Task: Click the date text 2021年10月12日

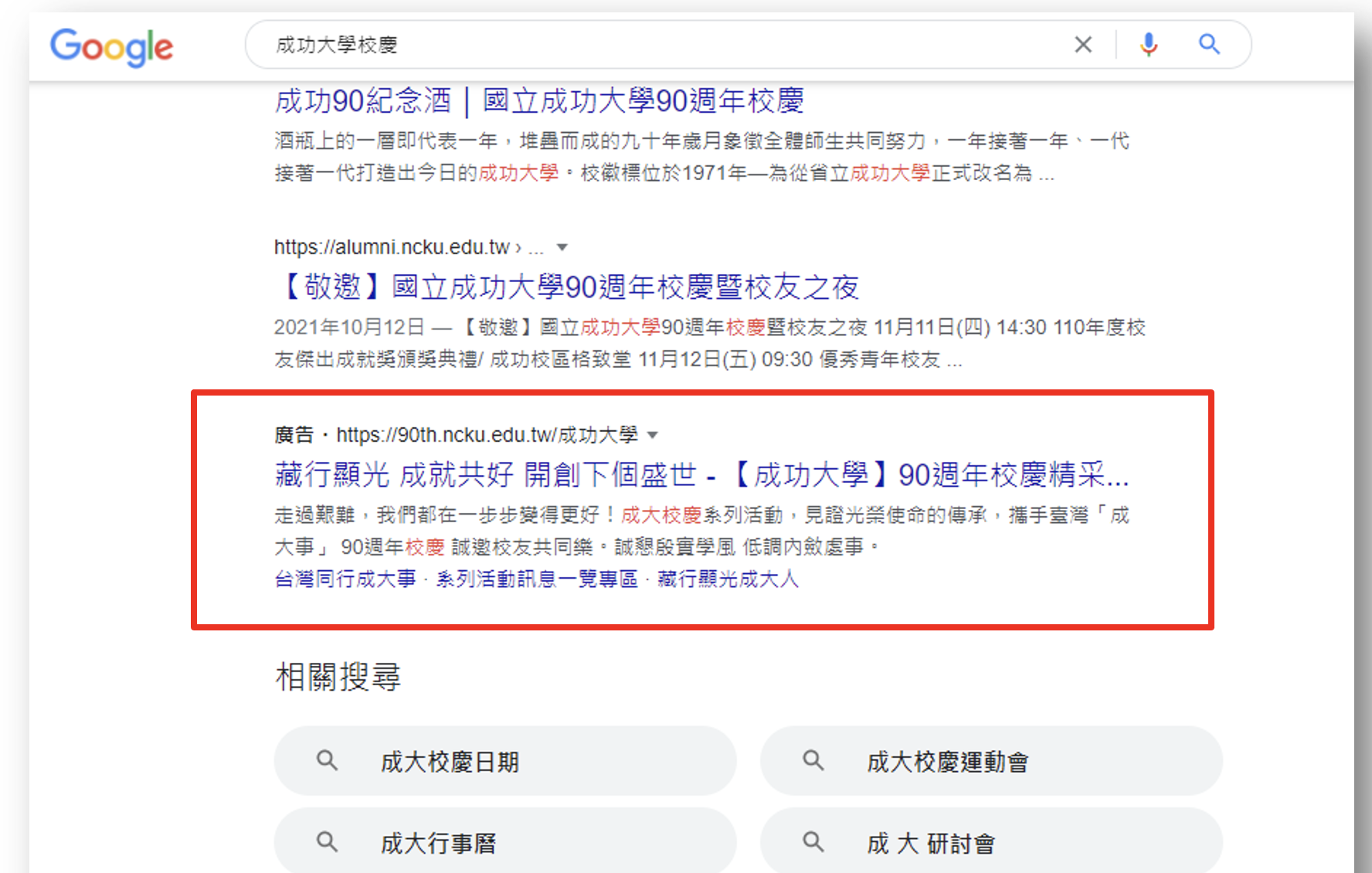Action: [349, 328]
